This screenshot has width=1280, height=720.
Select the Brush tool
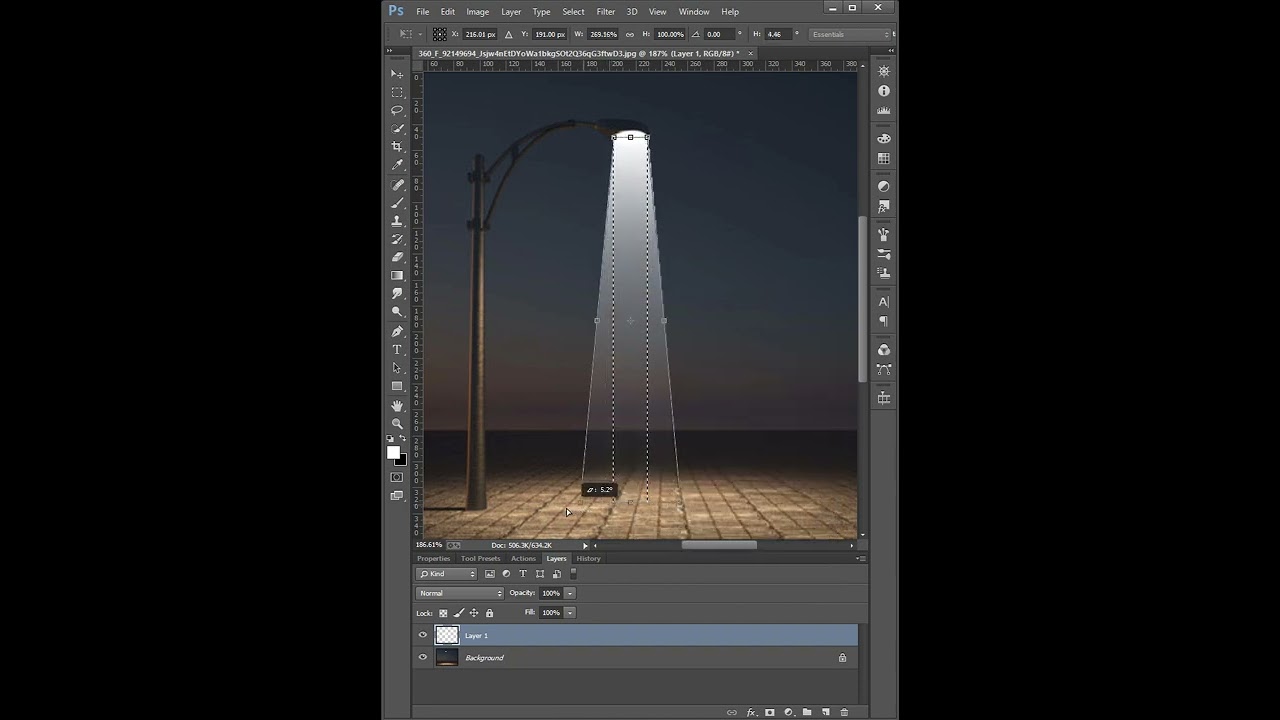point(397,203)
